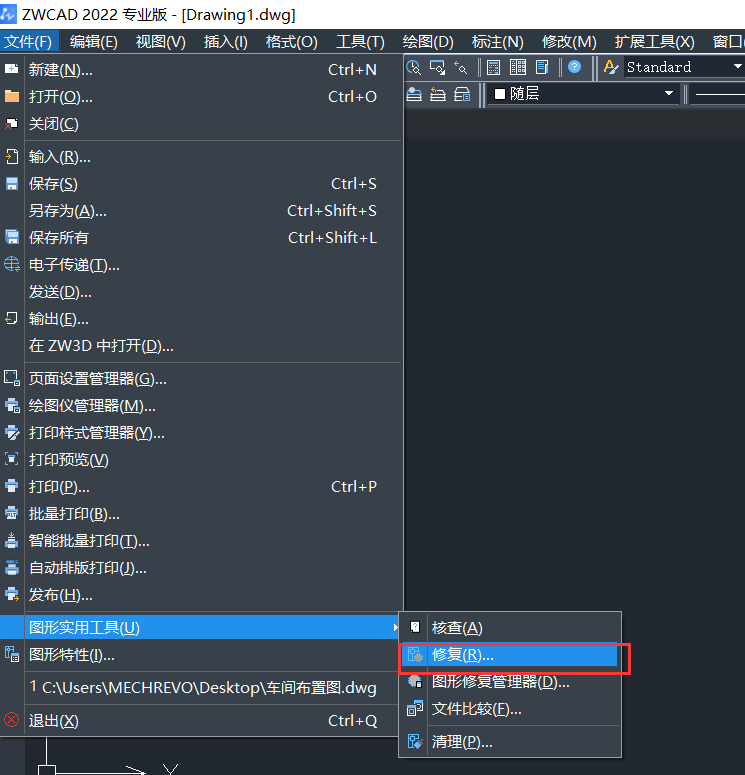Click the zoom previous icon
This screenshot has width=745, height=775.
pos(461,67)
